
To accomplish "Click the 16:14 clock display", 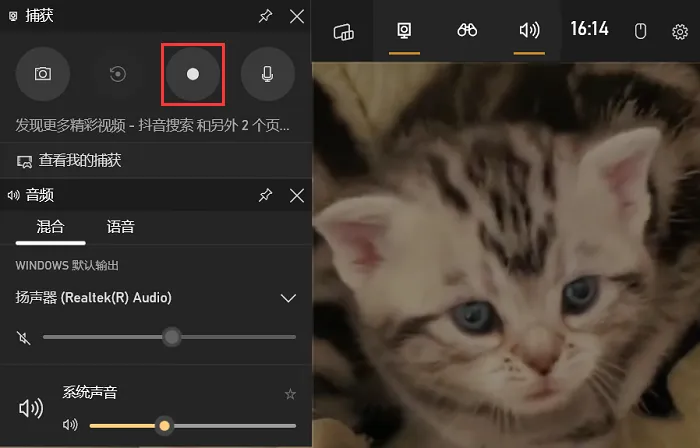I will (589, 29).
